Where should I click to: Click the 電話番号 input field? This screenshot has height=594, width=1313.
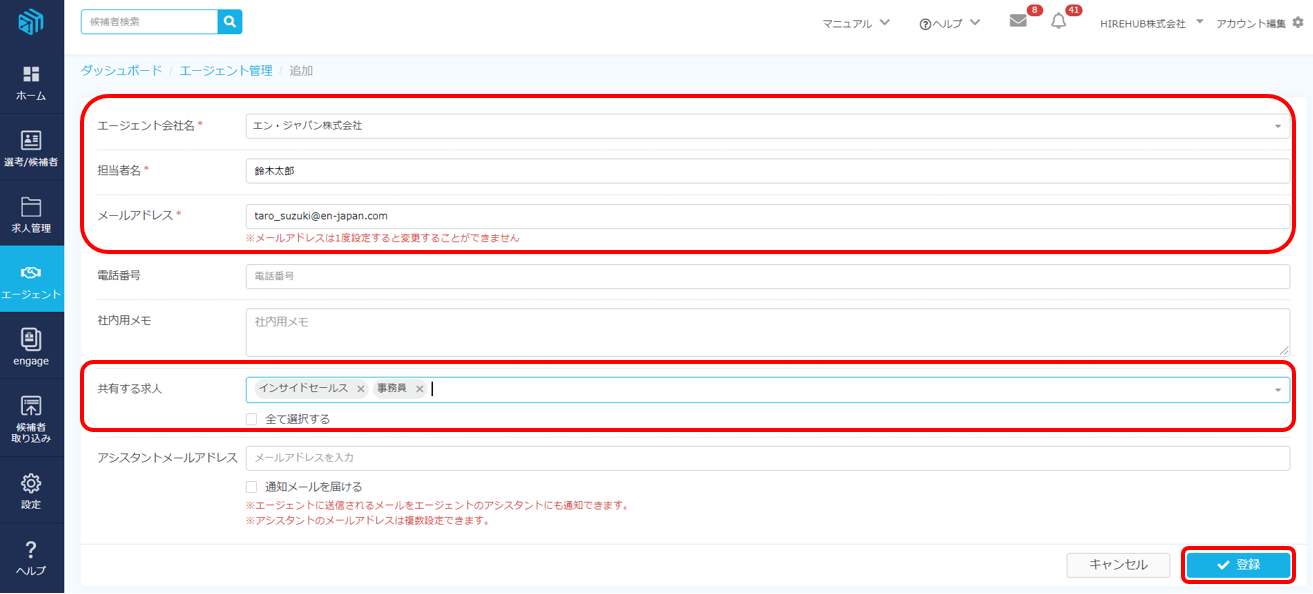[766, 276]
